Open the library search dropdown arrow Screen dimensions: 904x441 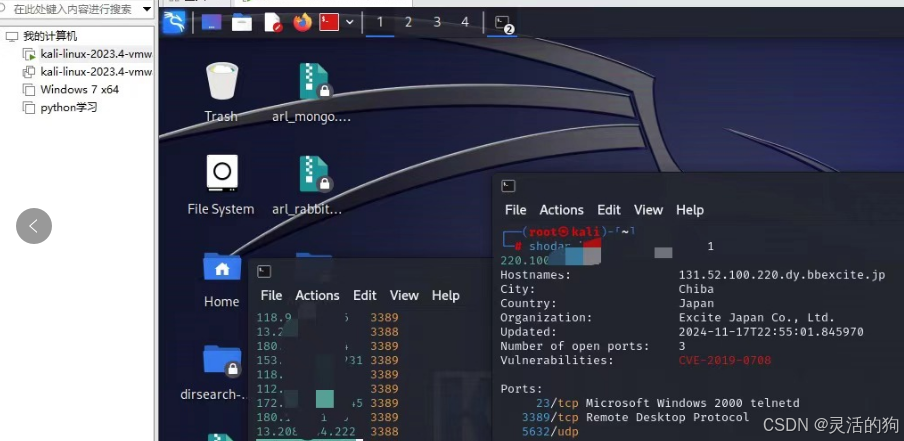click(x=146, y=9)
